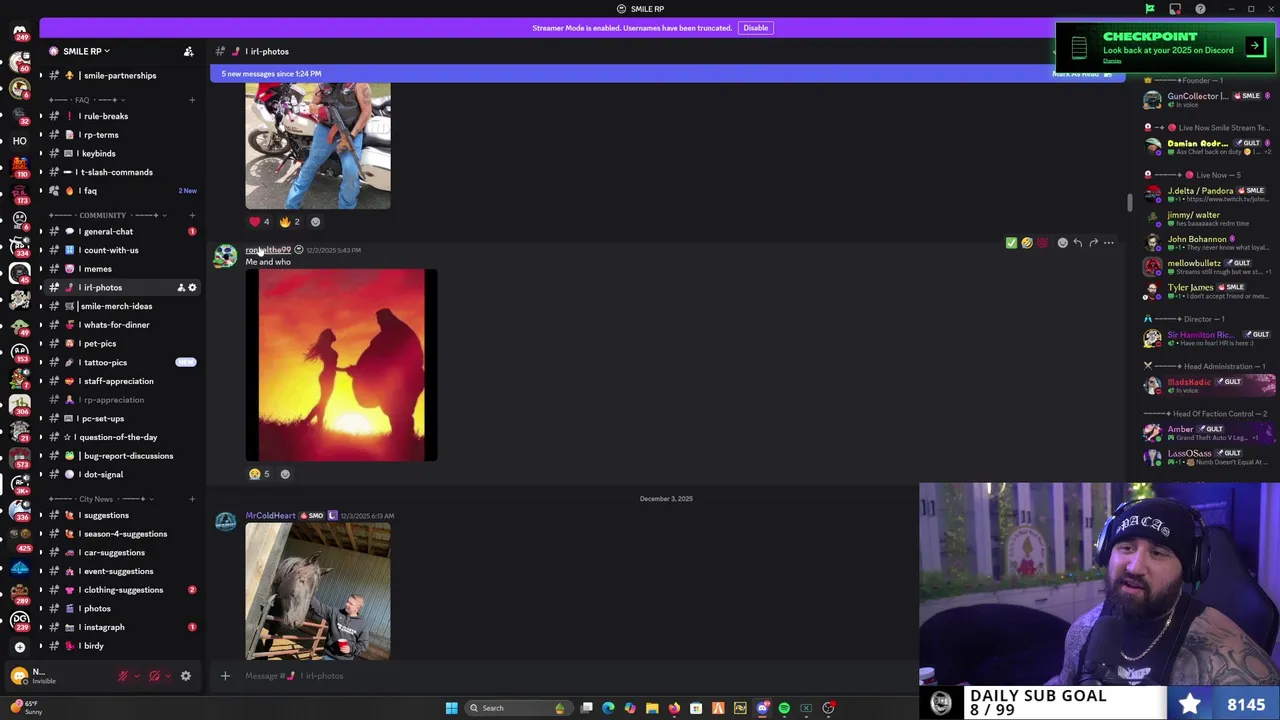1280x720 pixels.
Task: Click the taskbar Search box
Action: (517, 708)
